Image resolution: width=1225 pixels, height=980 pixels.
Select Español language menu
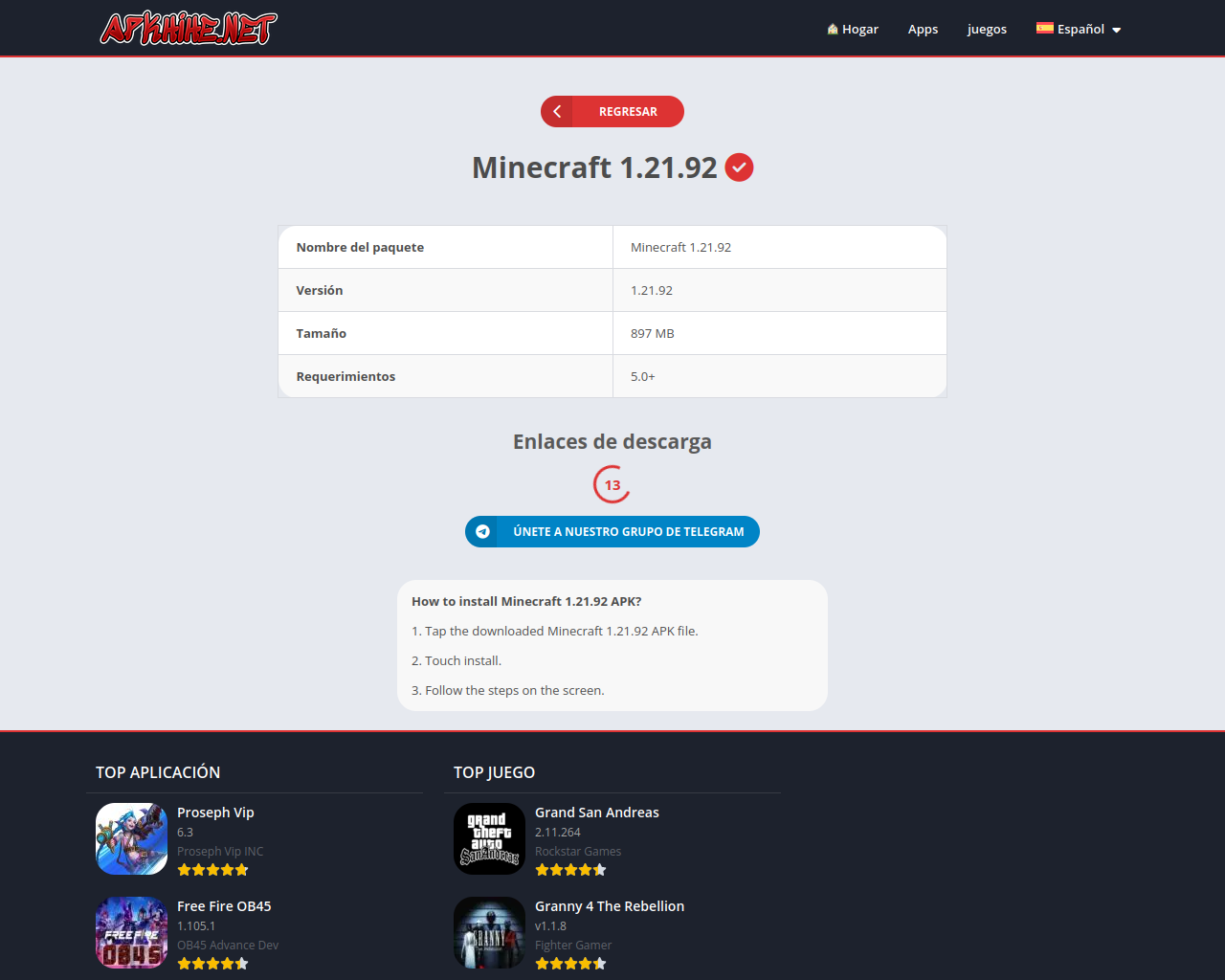point(1079,29)
